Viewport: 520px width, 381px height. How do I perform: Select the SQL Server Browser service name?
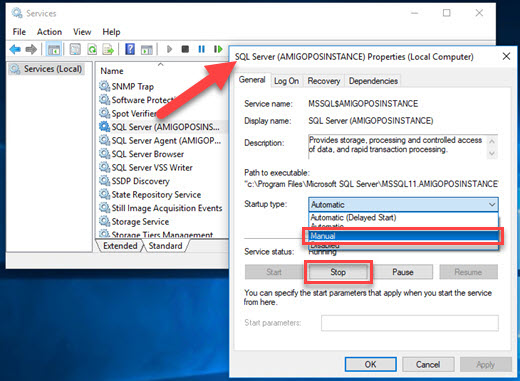pos(148,154)
